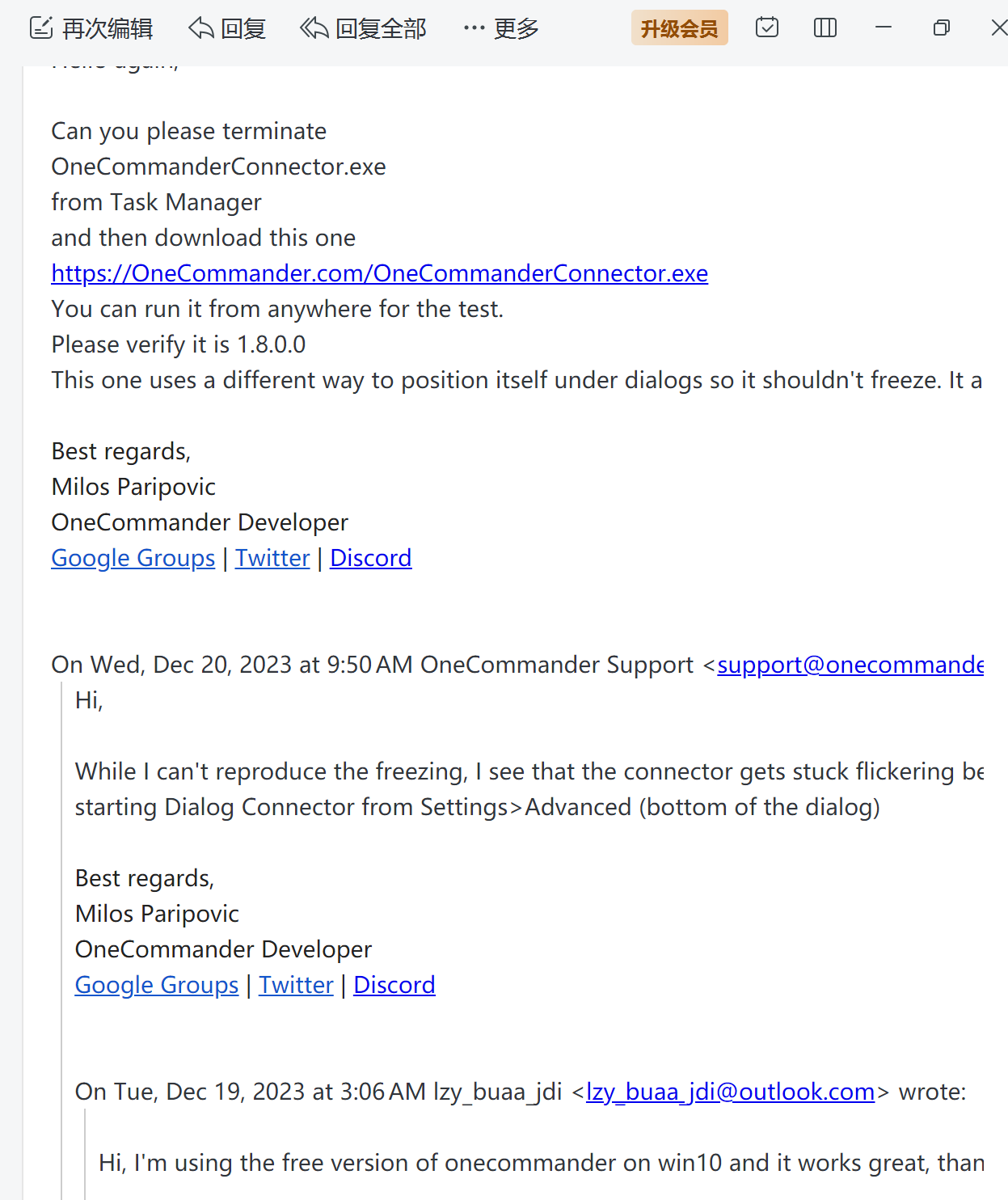Open the calendar/schedule checkmark icon
The height and width of the screenshot is (1200, 1008).
coord(766,27)
